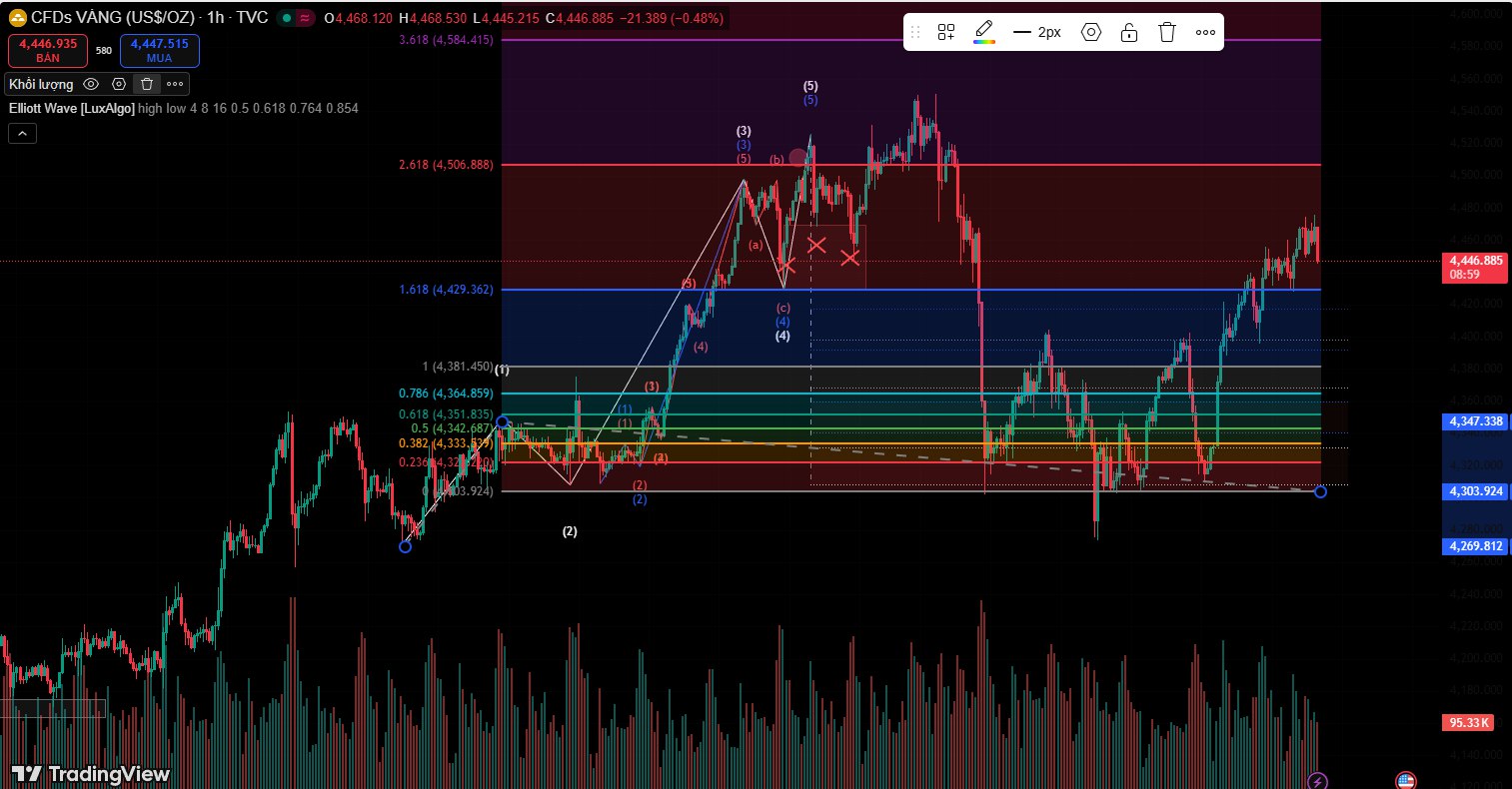Click the MUA buy button
Screen dimensions: 1512x789
click(x=159, y=50)
